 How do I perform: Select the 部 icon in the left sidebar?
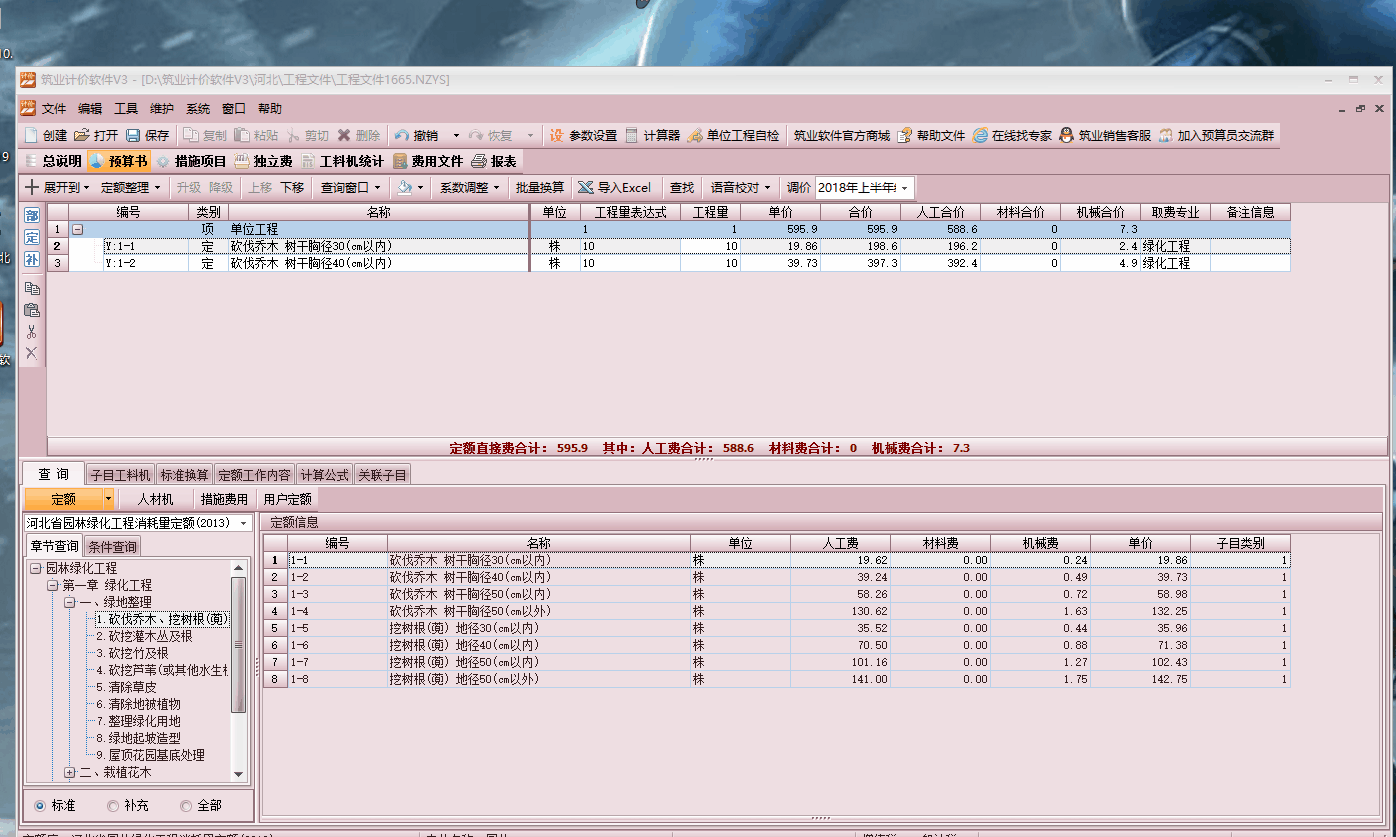coord(31,215)
